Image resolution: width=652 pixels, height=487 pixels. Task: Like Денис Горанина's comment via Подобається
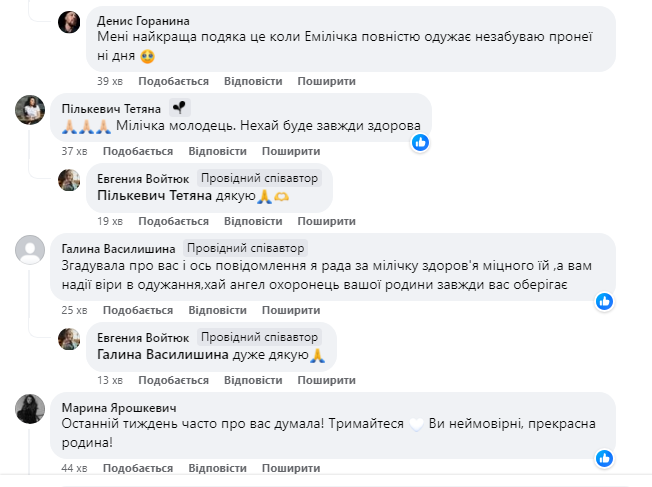(x=173, y=81)
